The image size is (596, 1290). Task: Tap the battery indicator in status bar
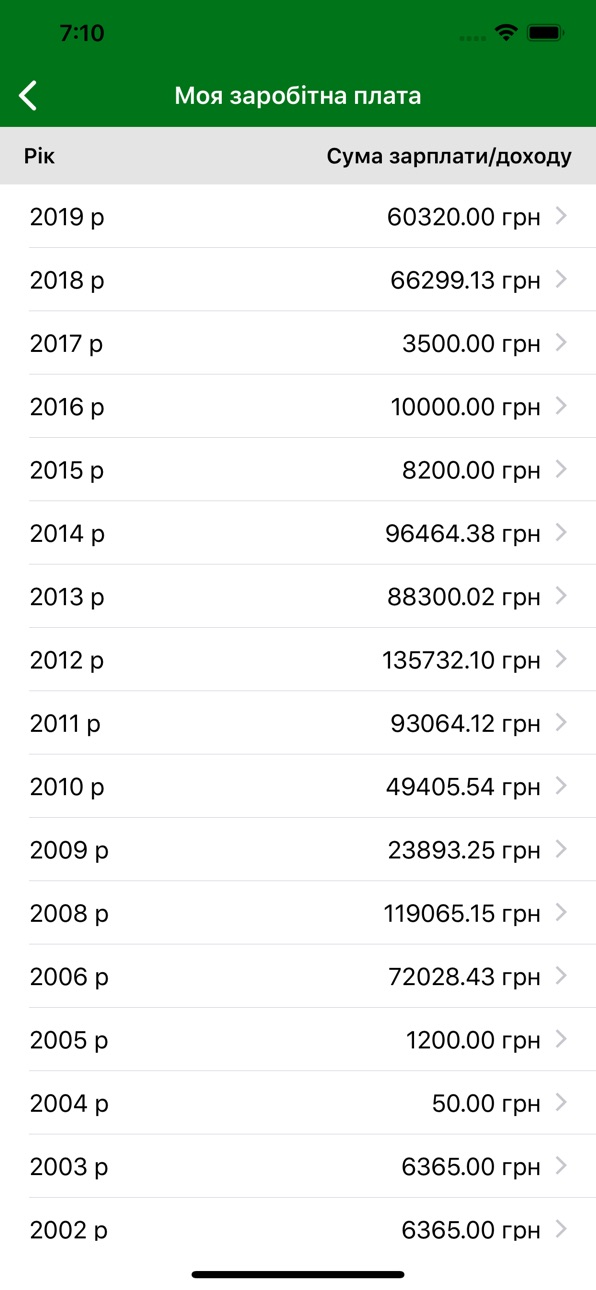pyautogui.click(x=546, y=33)
